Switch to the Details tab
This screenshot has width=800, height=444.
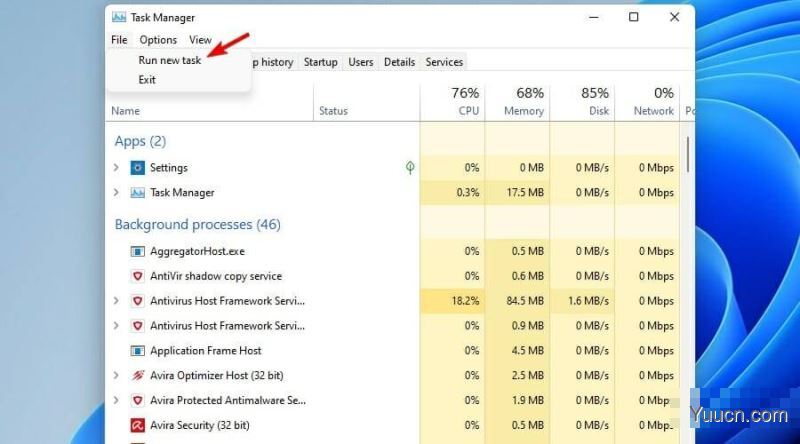[x=399, y=62]
